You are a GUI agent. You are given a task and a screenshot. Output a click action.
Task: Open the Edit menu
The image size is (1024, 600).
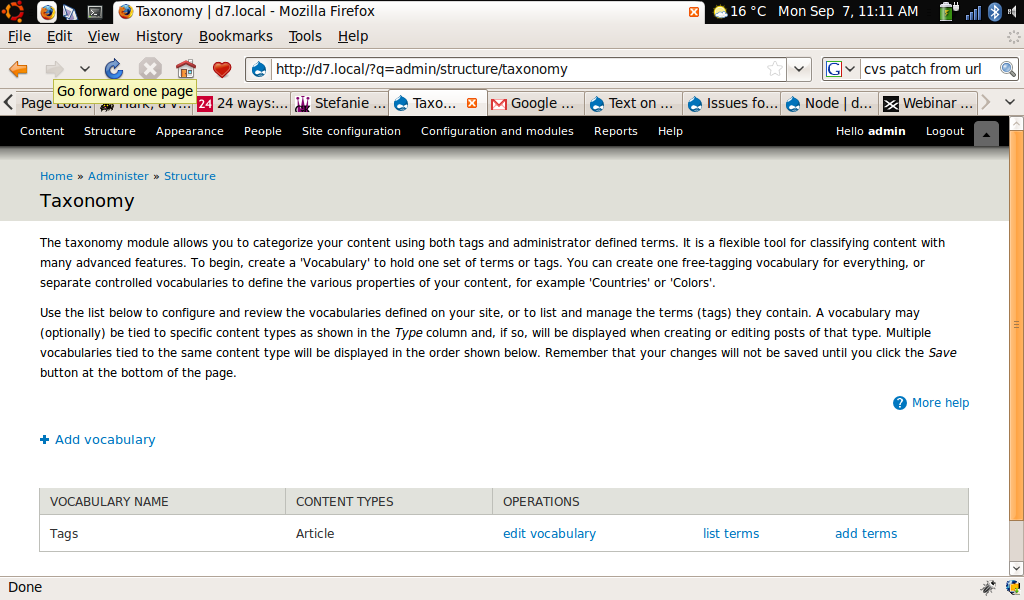click(59, 37)
